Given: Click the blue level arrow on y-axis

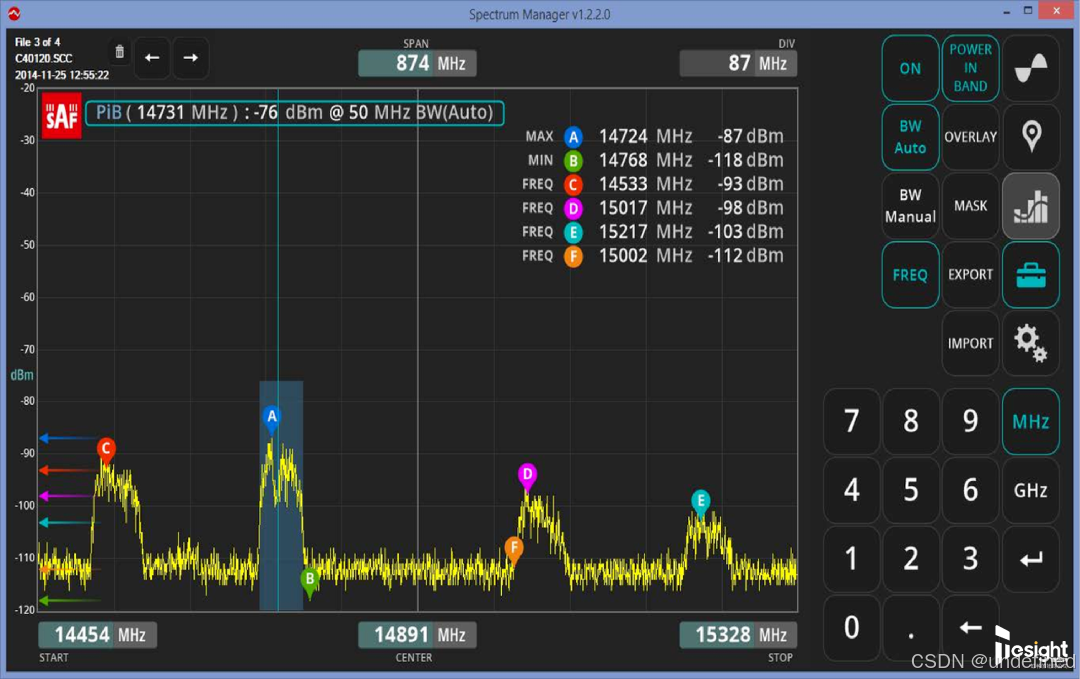Looking at the screenshot, I should [69, 438].
